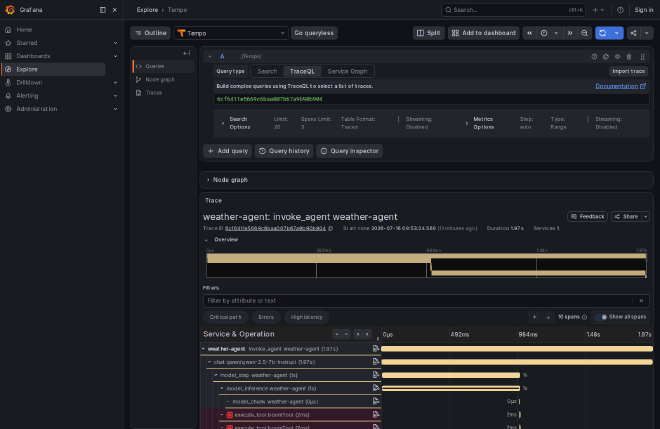Open the Home page
Screen dimensions: 660x429
click(24, 29)
